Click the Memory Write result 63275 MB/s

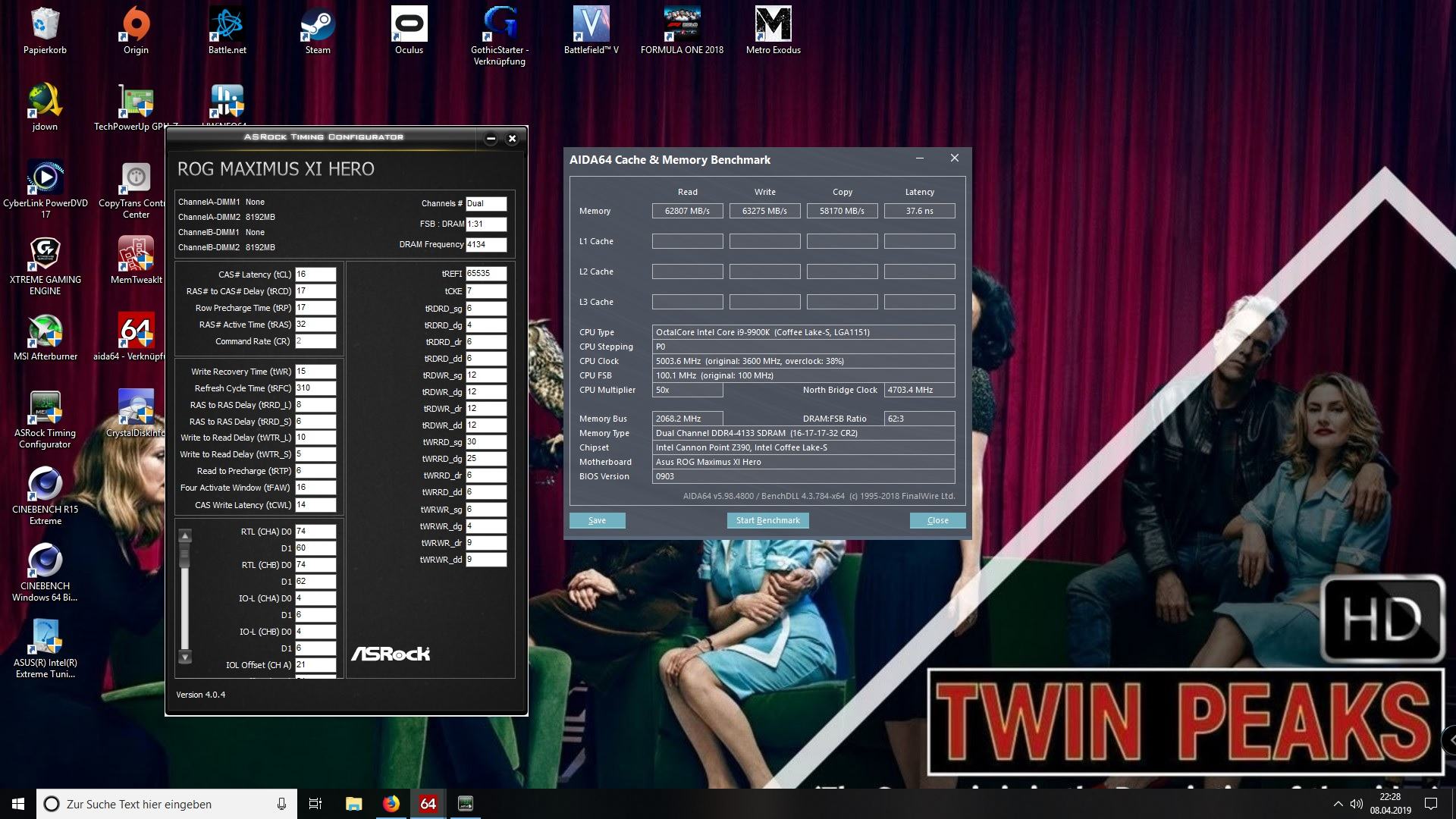point(764,211)
